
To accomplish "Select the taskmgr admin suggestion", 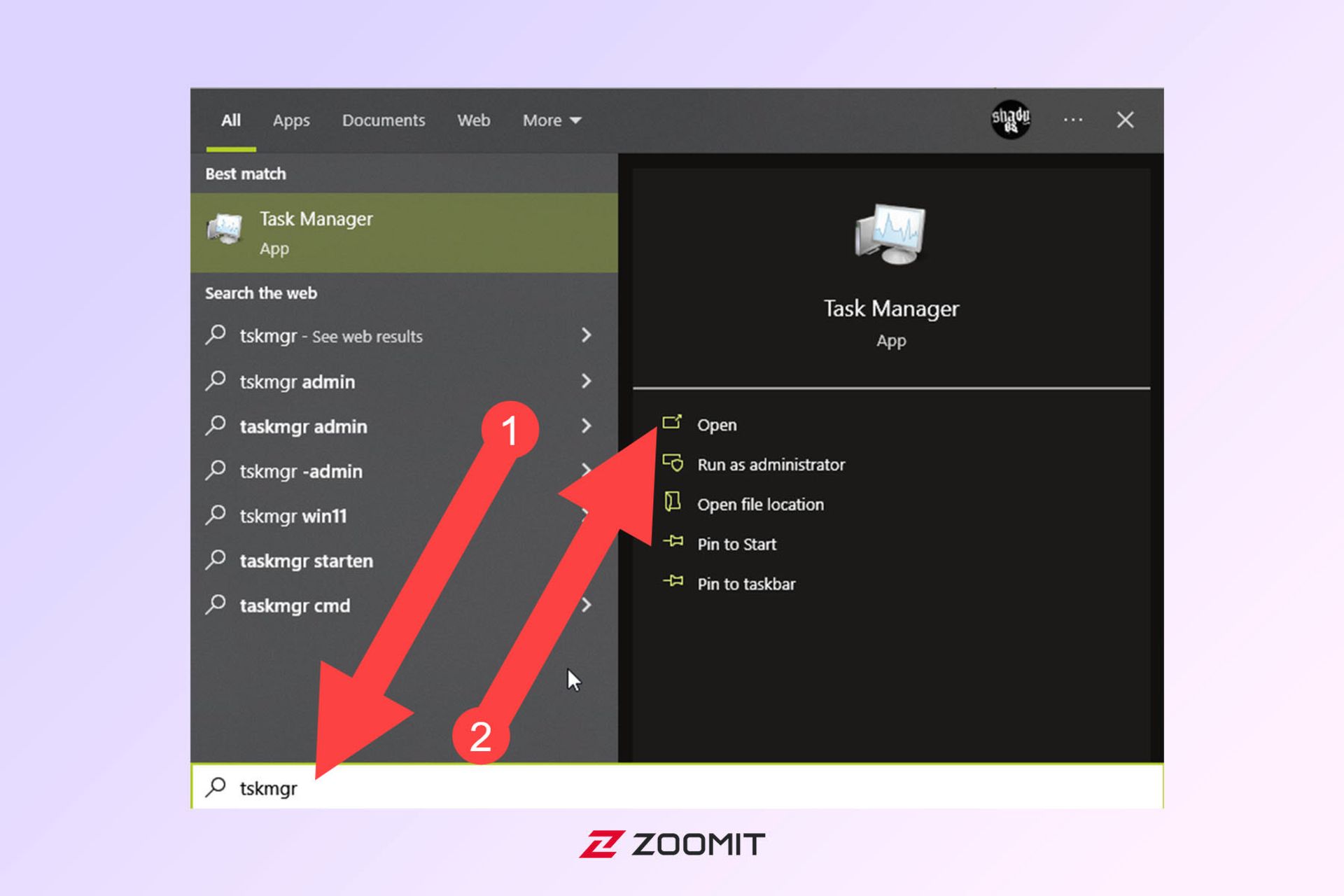I will [303, 426].
